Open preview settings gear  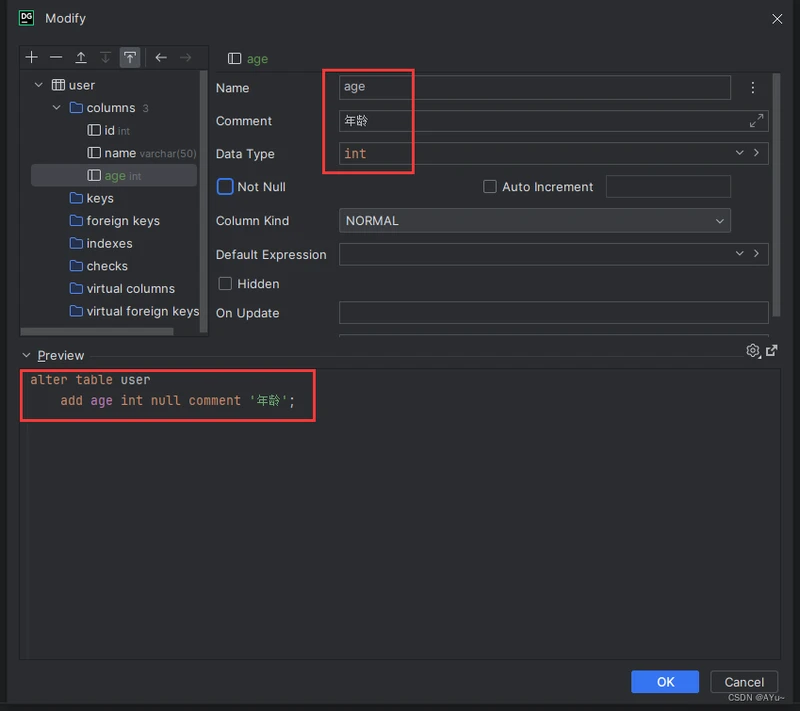[753, 350]
